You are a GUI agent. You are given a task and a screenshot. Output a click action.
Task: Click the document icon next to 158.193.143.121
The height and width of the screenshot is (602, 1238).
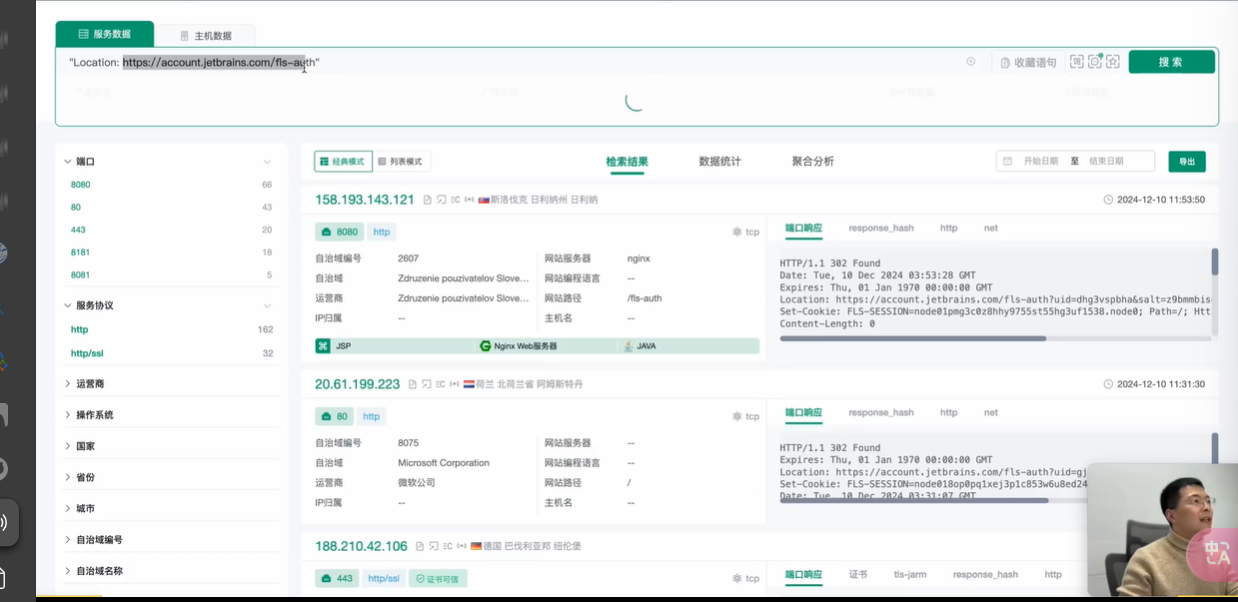click(428, 200)
